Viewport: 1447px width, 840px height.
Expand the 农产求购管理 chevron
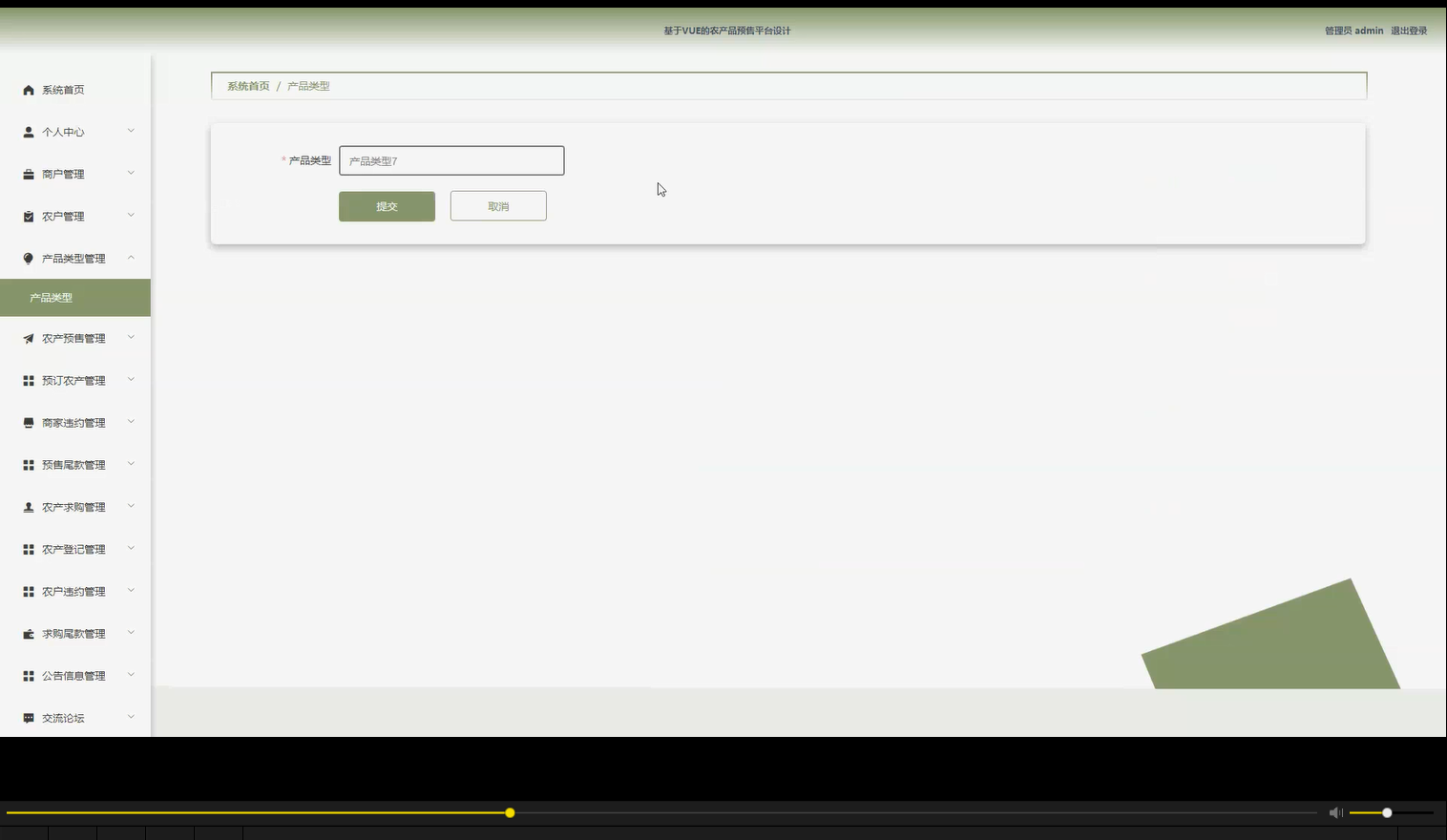pos(131,506)
